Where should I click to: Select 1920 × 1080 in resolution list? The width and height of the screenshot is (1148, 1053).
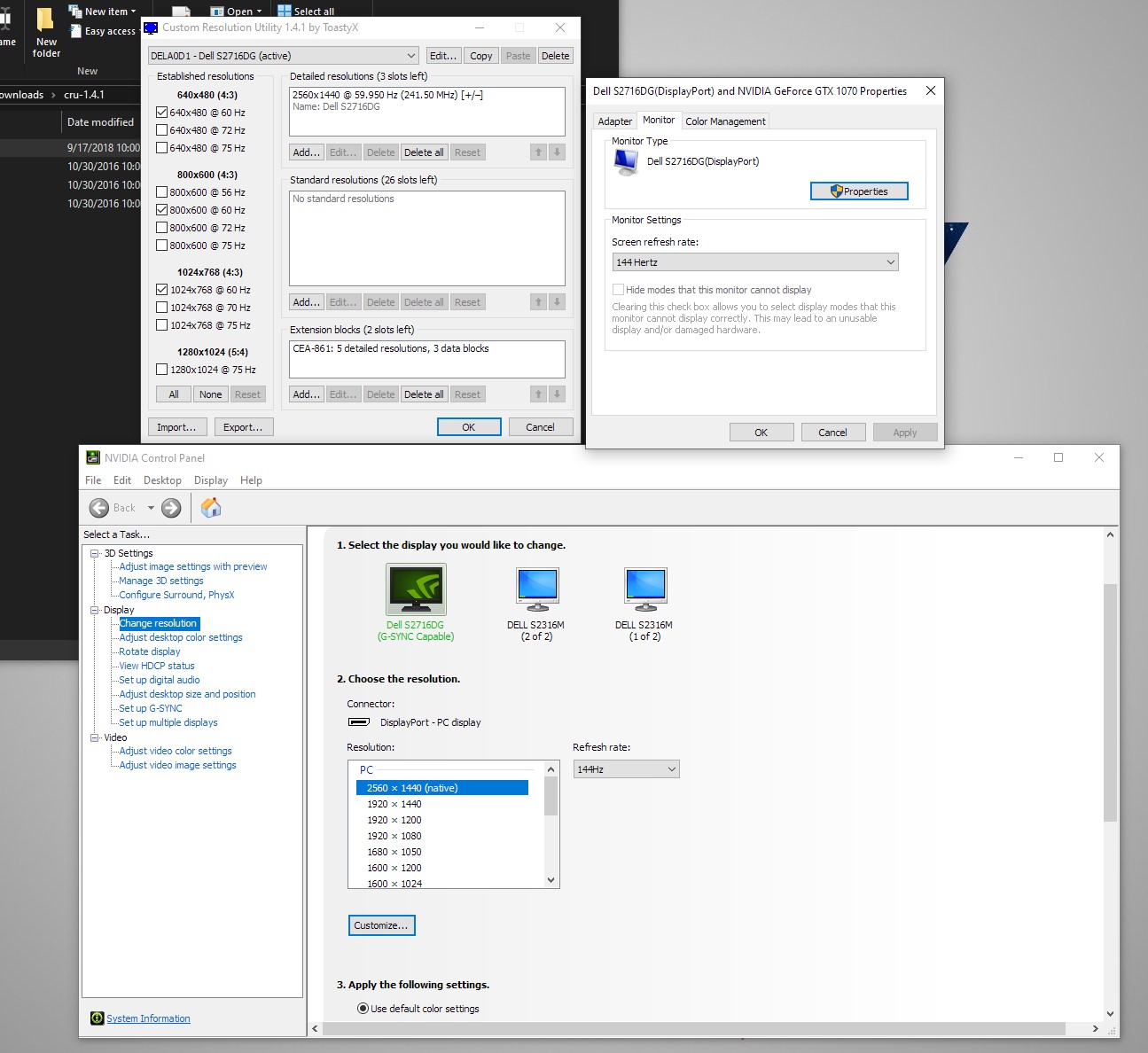click(394, 836)
